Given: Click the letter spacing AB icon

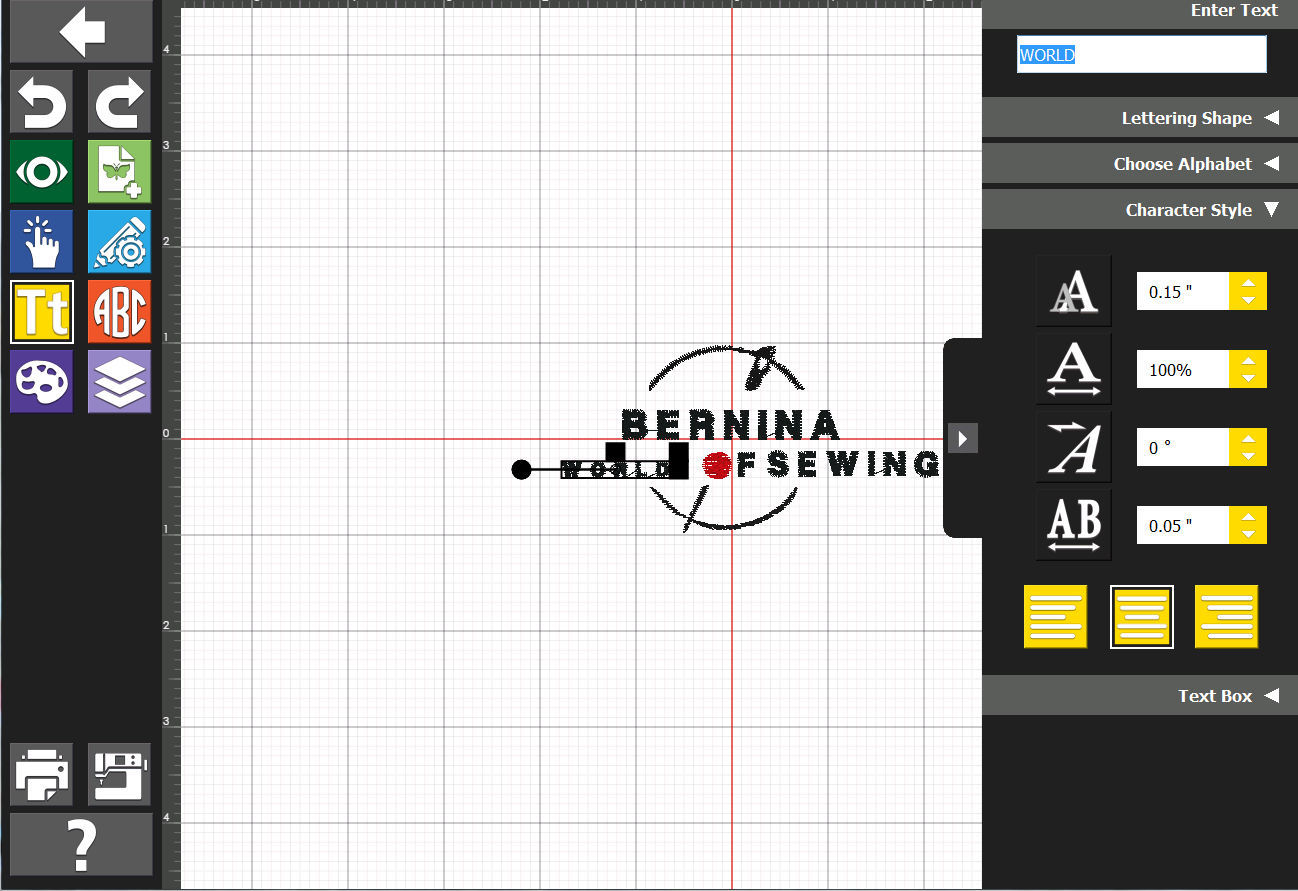Looking at the screenshot, I should click(x=1073, y=525).
